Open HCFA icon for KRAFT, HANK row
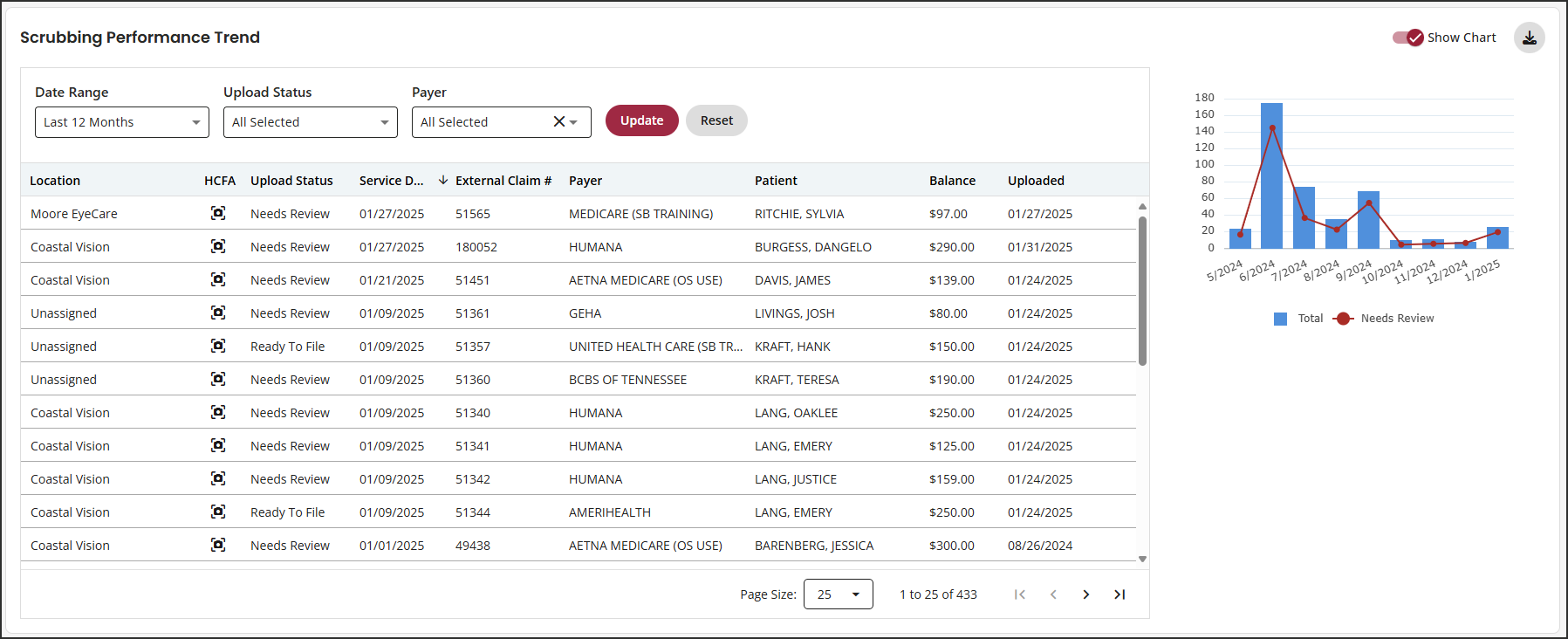The width and height of the screenshot is (1568, 639). coord(218,346)
